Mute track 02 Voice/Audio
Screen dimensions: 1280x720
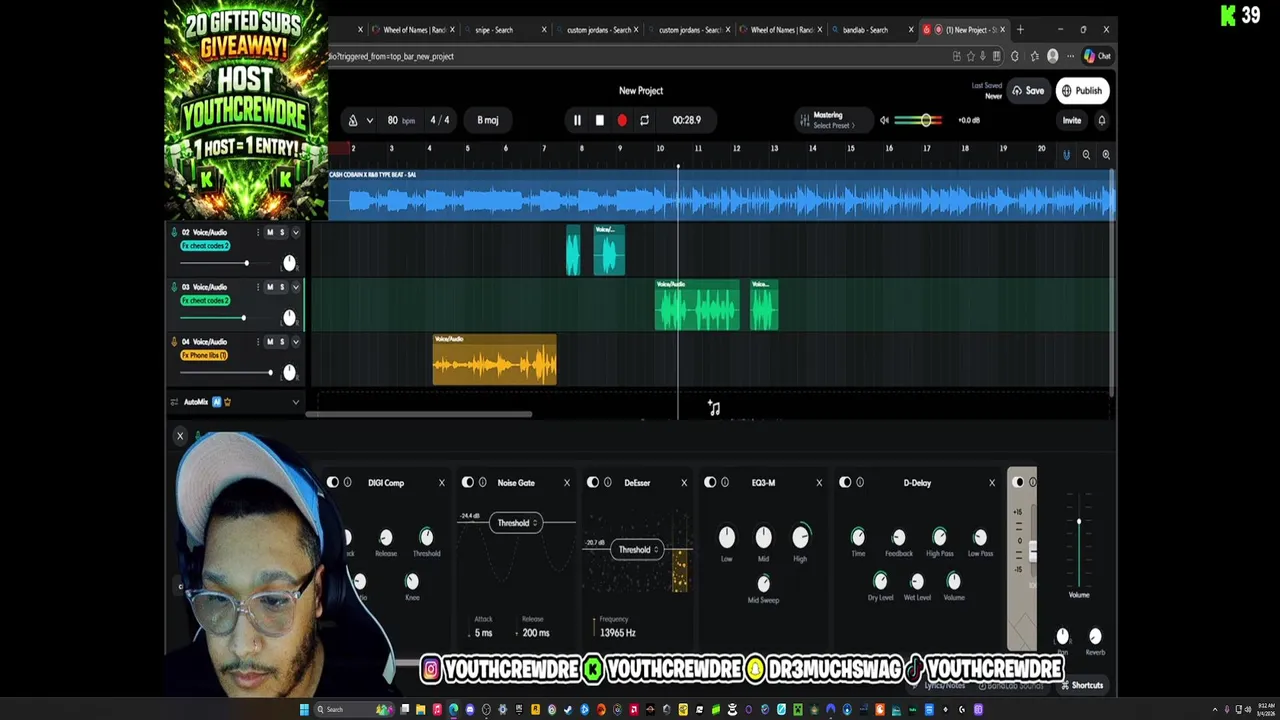[x=270, y=232]
